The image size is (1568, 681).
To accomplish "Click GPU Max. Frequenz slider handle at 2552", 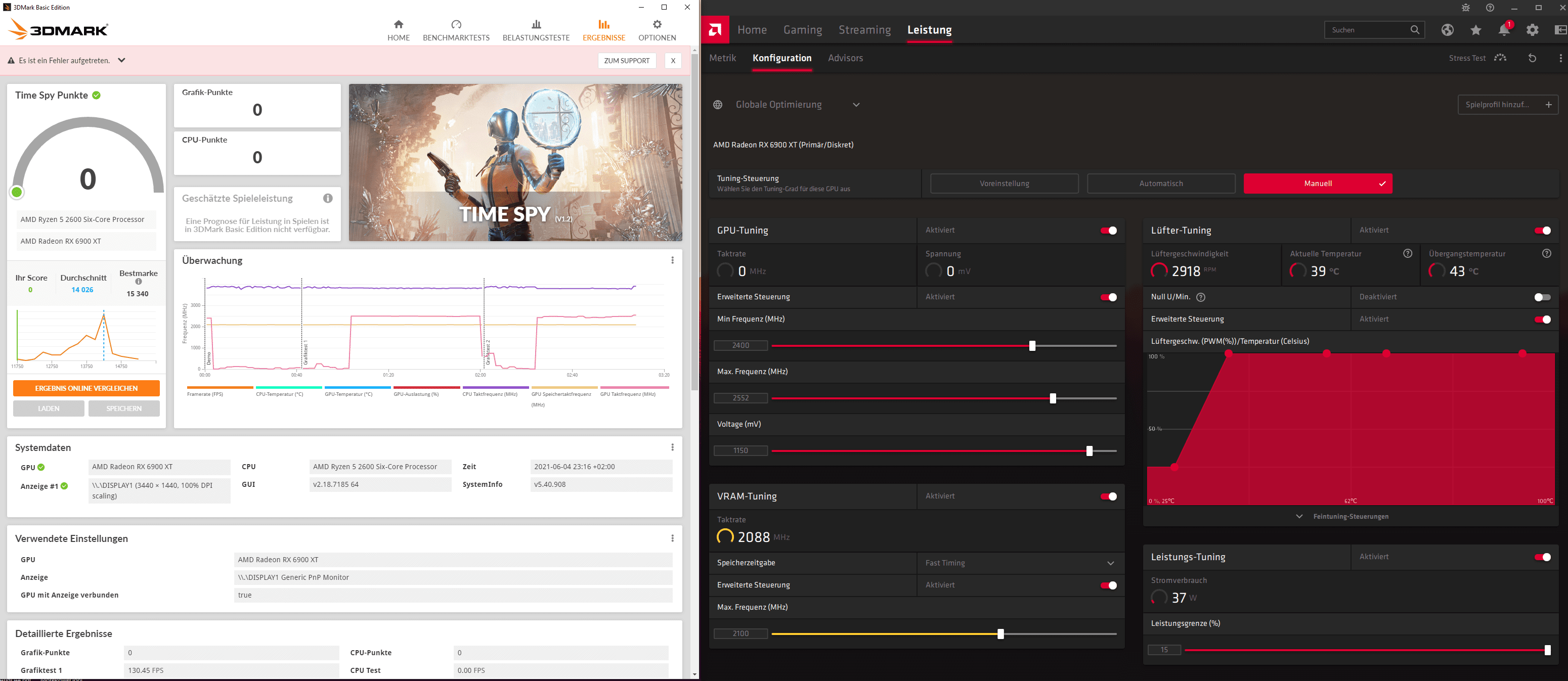I will (1053, 398).
